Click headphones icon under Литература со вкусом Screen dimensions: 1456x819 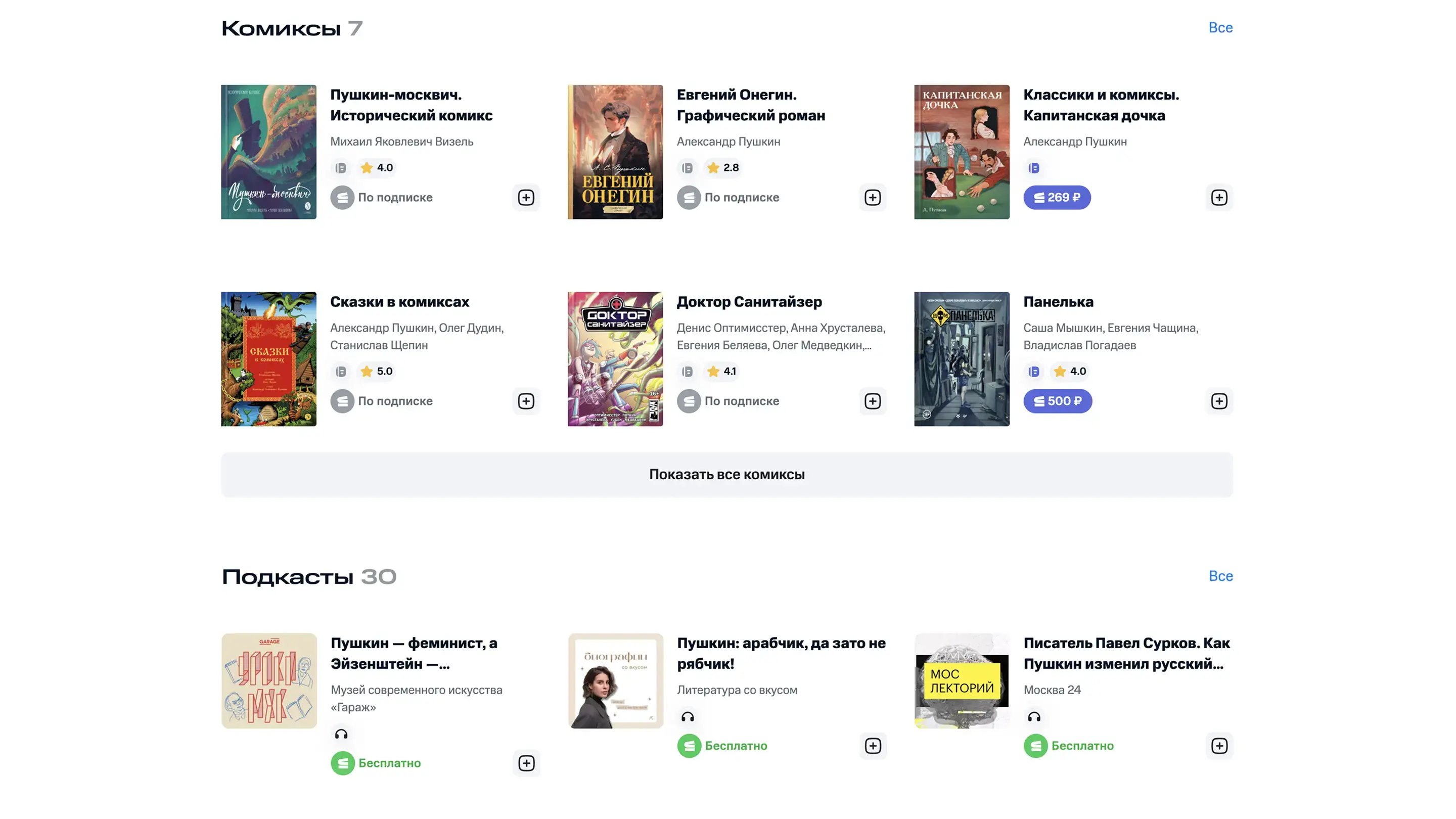[688, 717]
